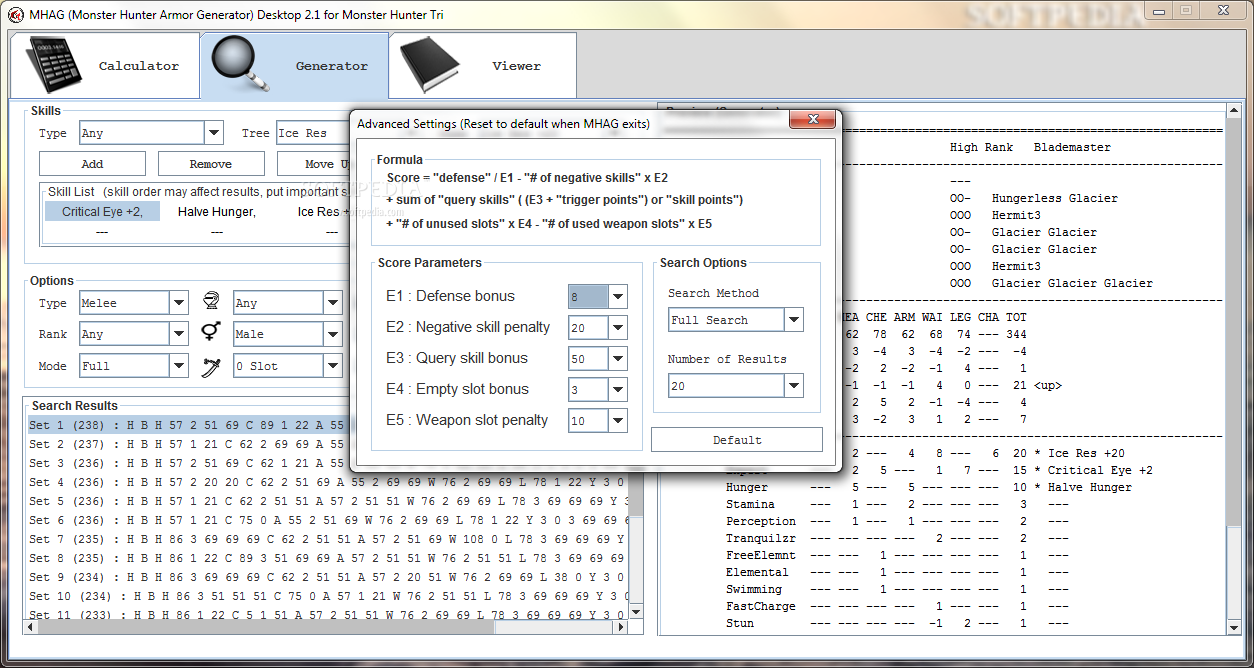This screenshot has height=668, width=1254.
Task: Click the Default button in Advanced Settings
Action: (737, 440)
